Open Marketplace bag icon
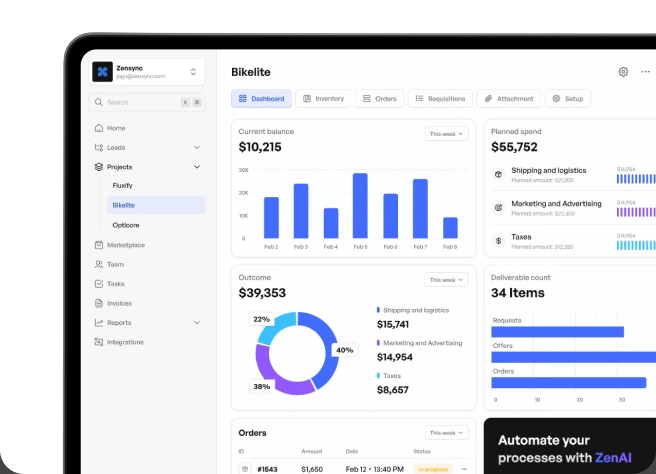The width and height of the screenshot is (656, 474). (99, 245)
